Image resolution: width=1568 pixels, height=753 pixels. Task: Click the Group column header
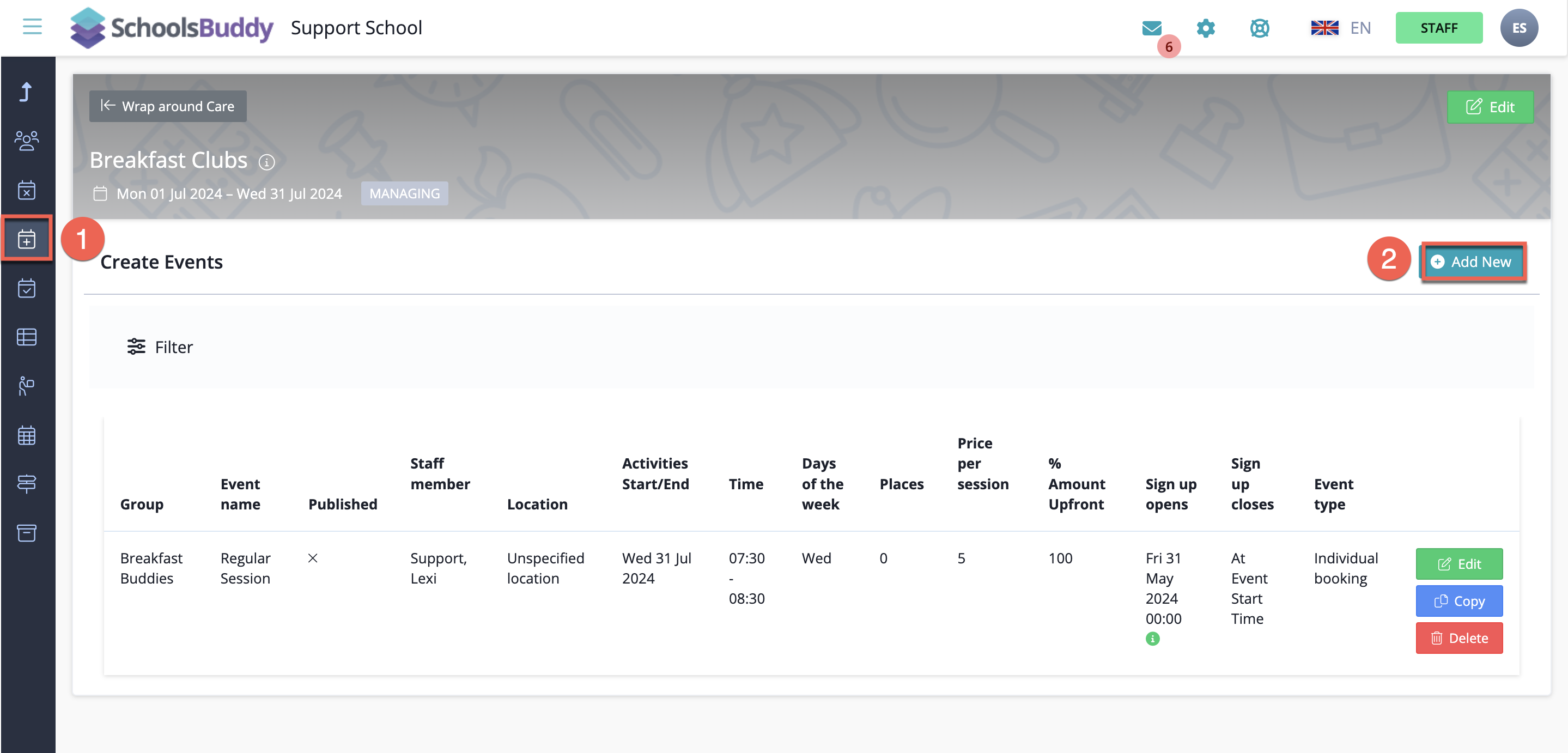click(142, 504)
